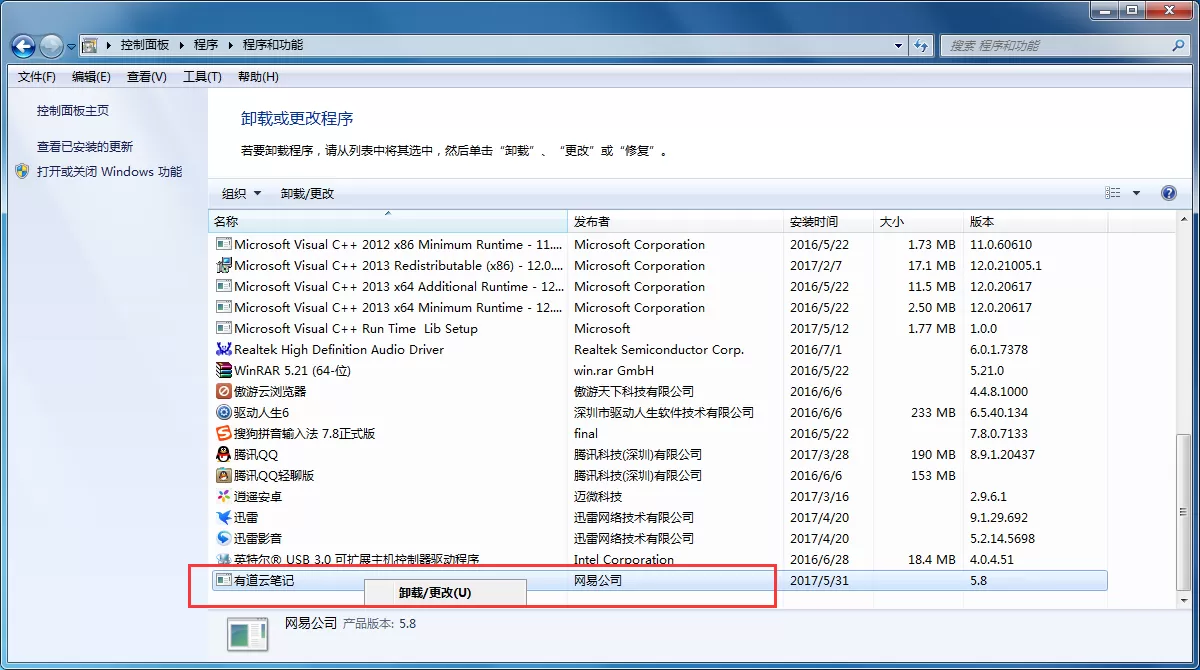Click the WinRAR 5.21 books icon
The width and height of the screenshot is (1200, 670).
pos(224,370)
